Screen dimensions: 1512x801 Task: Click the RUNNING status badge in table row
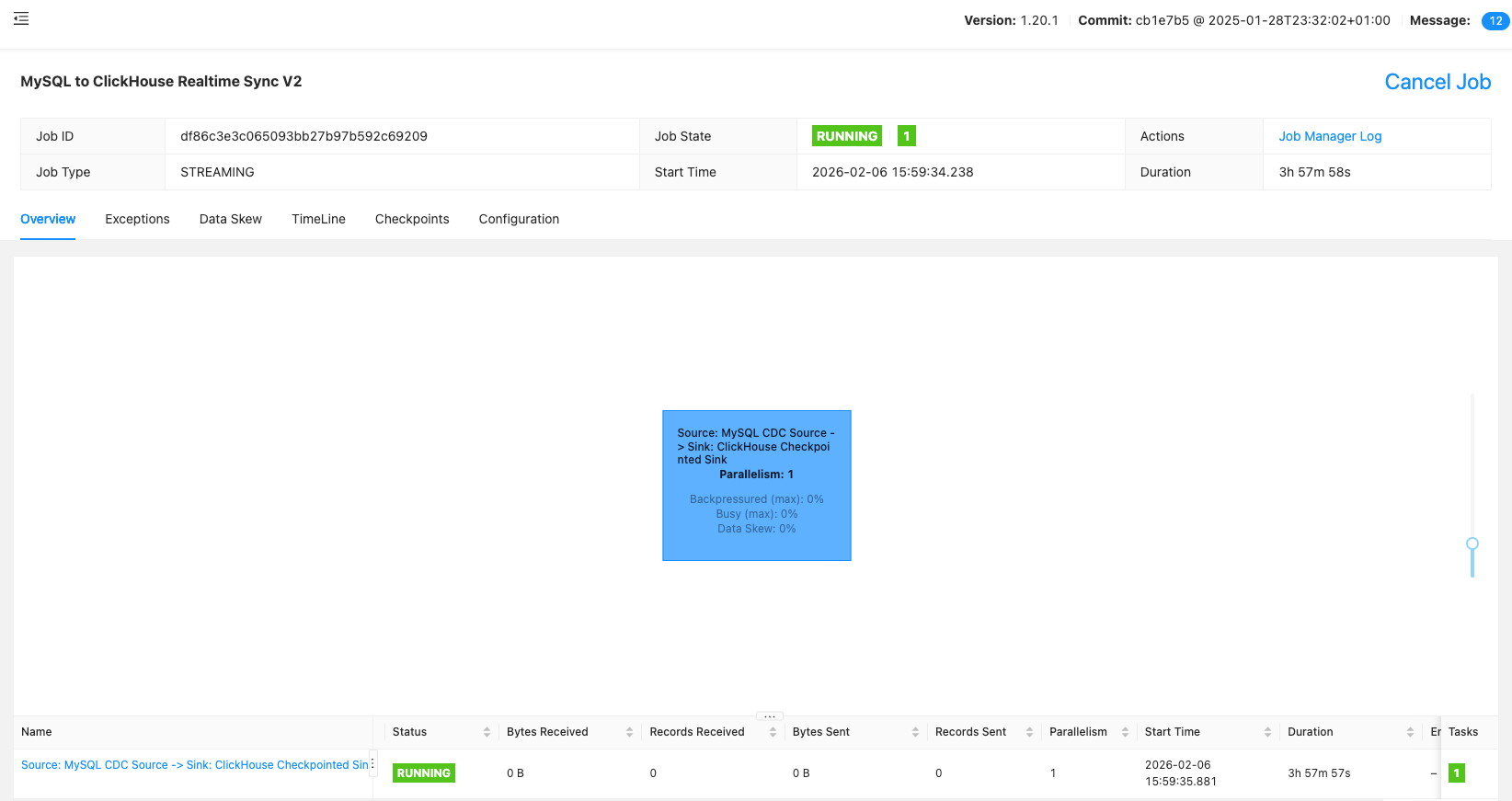pyautogui.click(x=424, y=773)
